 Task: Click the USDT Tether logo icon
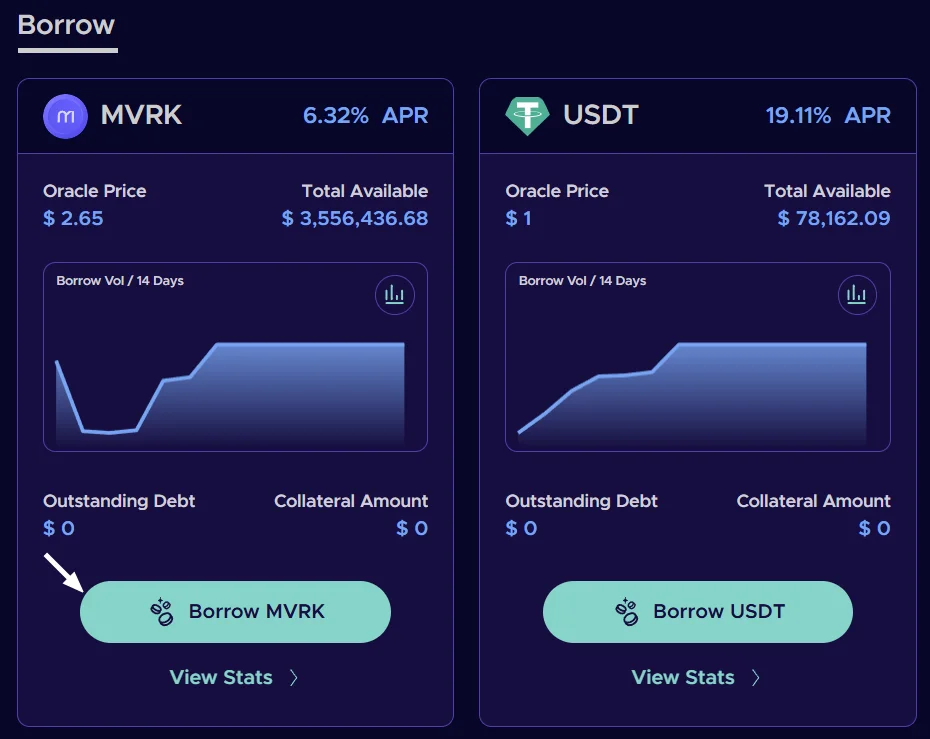[x=527, y=116]
